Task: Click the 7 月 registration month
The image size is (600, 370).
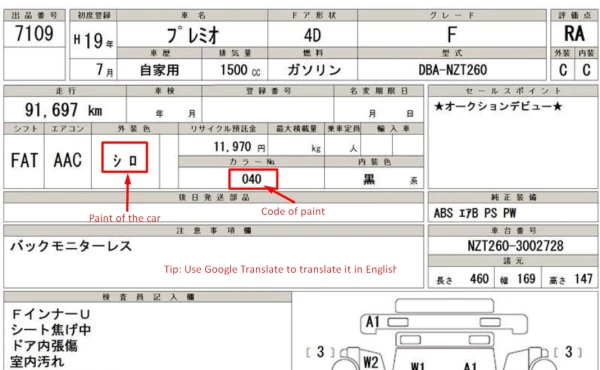Action: click(104, 70)
